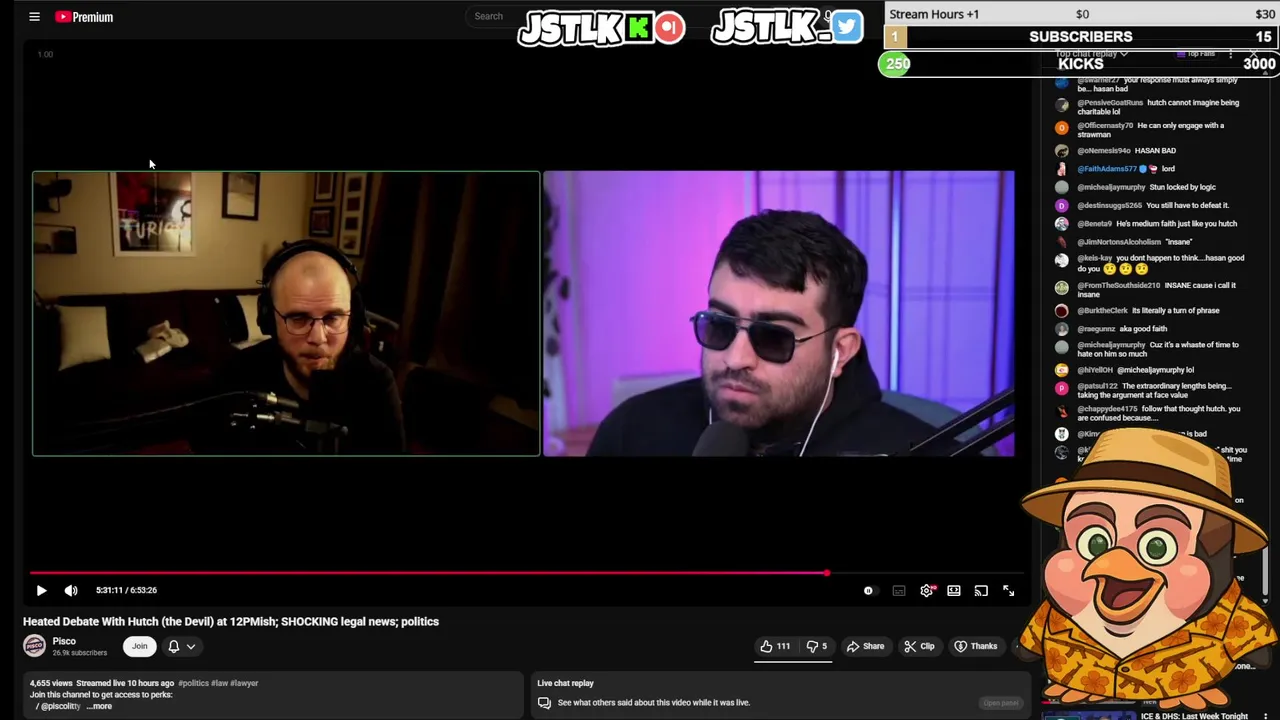This screenshot has width=1280, height=720.
Task: Click @FaithAdams577 chat username
Action: pyautogui.click(x=1107, y=169)
